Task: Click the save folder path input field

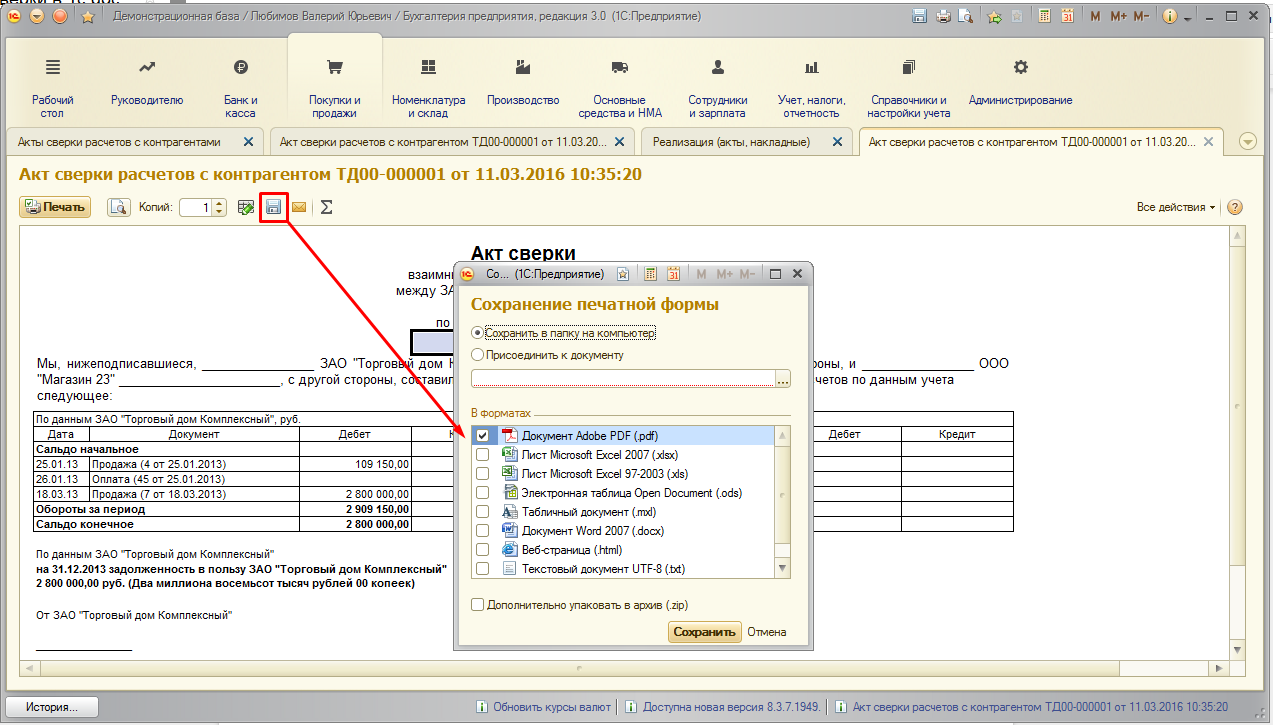Action: click(x=623, y=379)
